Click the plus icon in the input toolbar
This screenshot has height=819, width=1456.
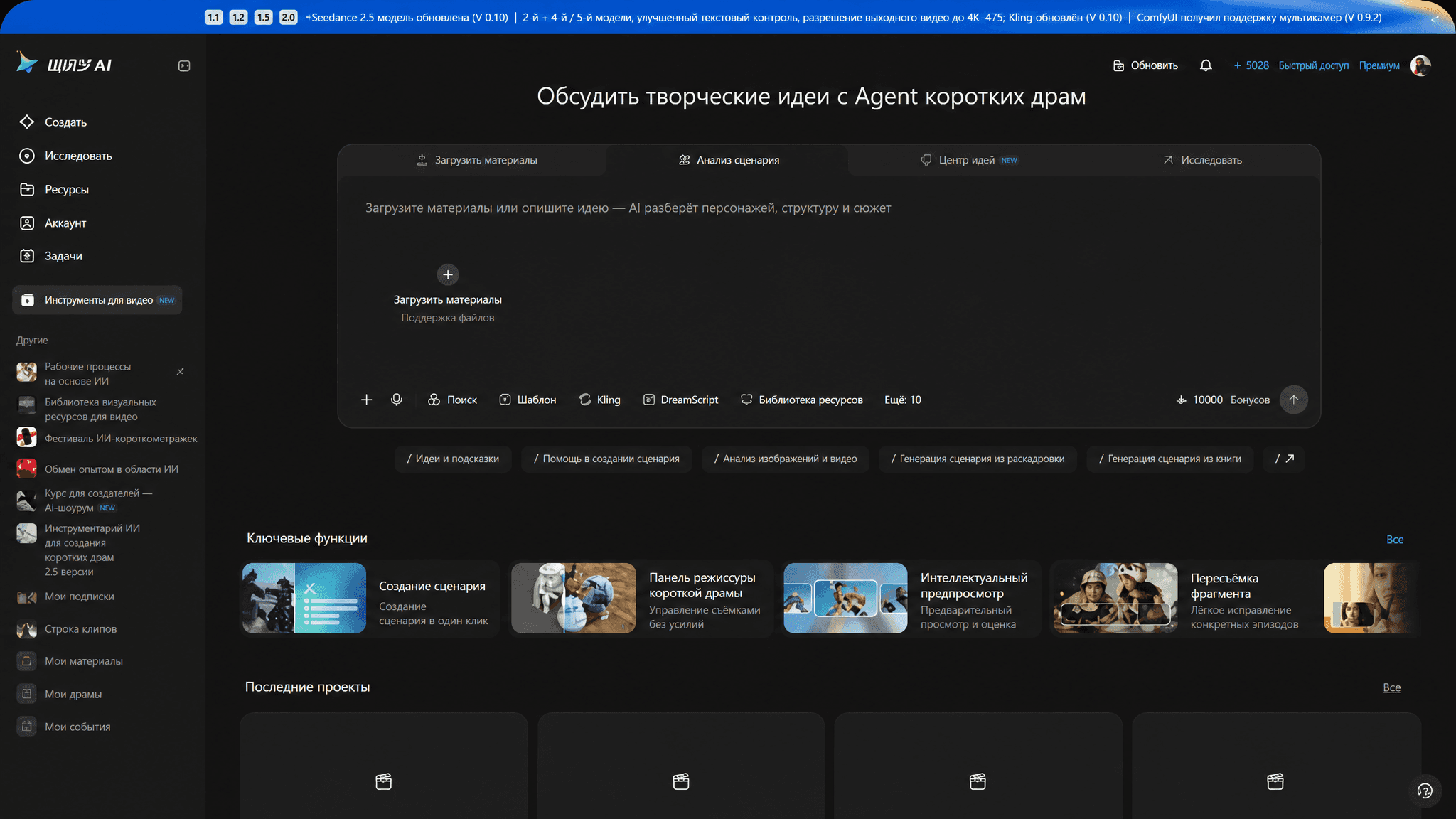point(366,400)
